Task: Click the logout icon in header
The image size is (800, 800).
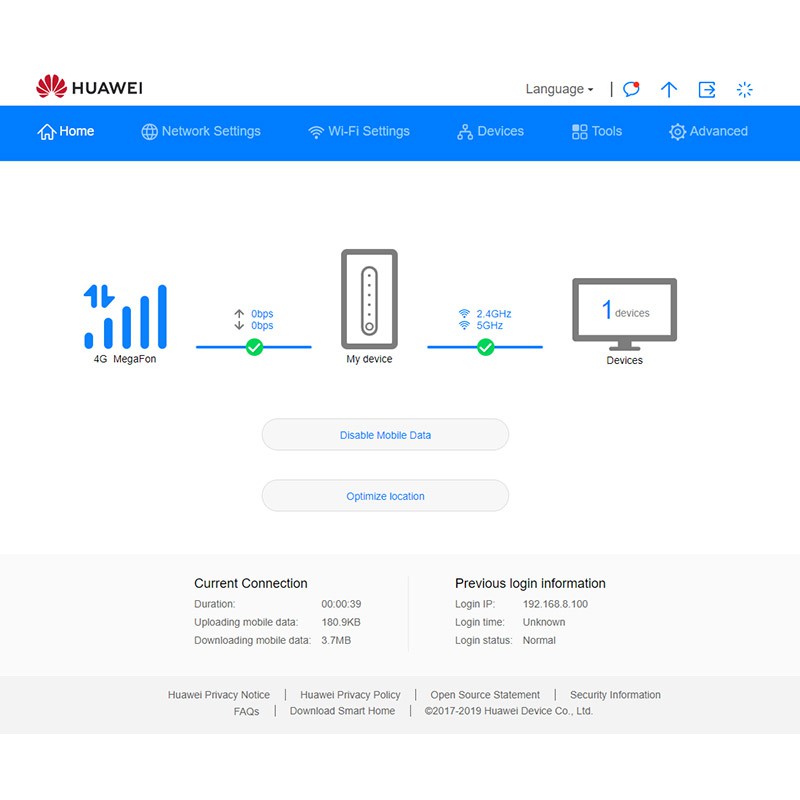Action: [707, 89]
